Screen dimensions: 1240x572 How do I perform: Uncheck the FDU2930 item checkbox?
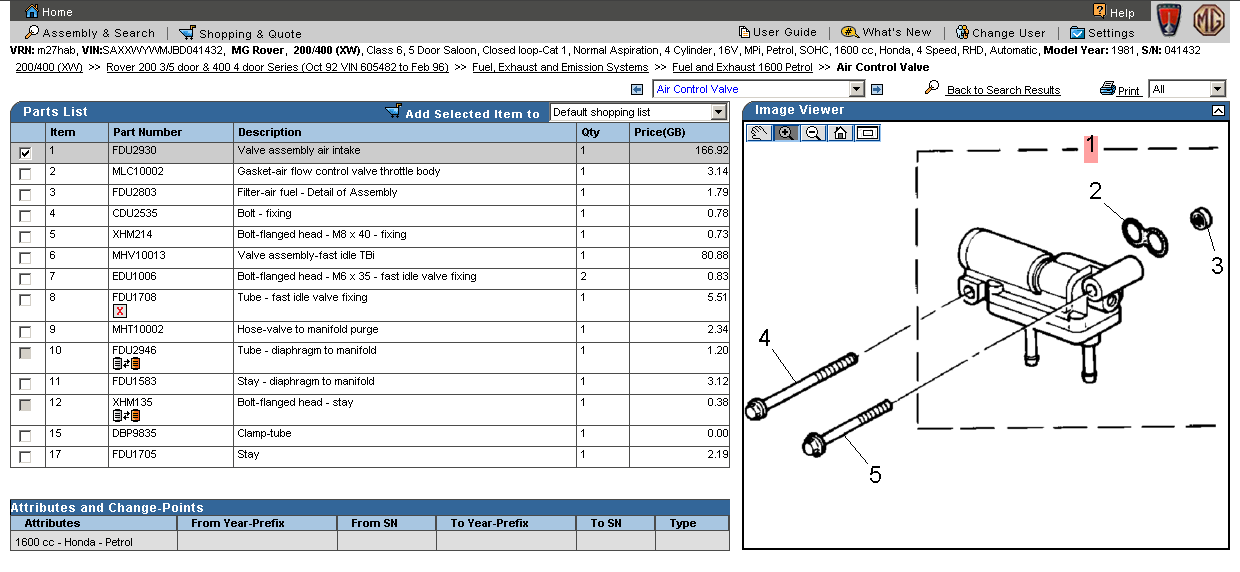(x=25, y=153)
